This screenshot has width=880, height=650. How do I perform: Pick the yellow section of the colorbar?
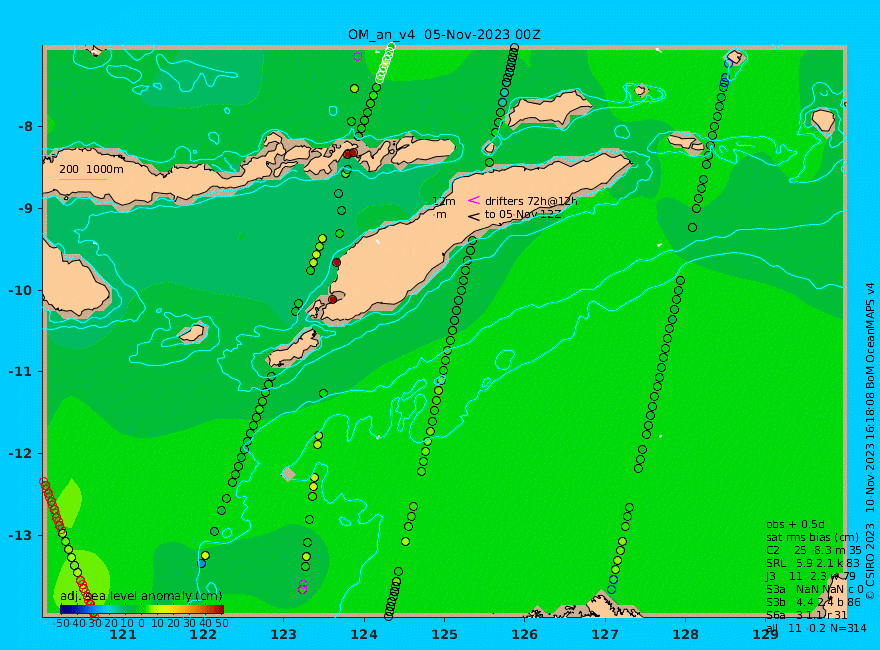pos(163,609)
